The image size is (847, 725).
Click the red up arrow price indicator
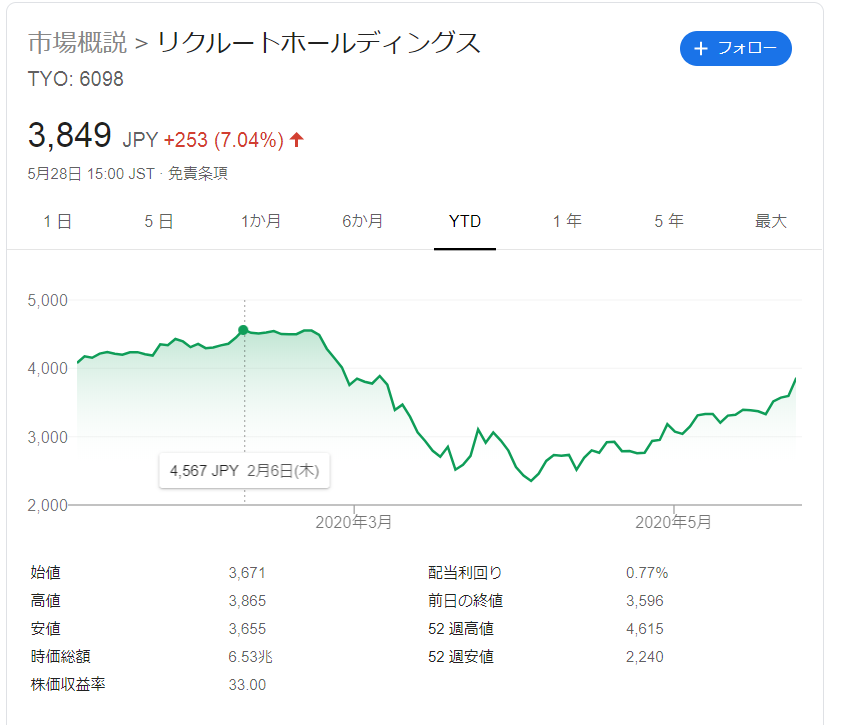click(296, 140)
